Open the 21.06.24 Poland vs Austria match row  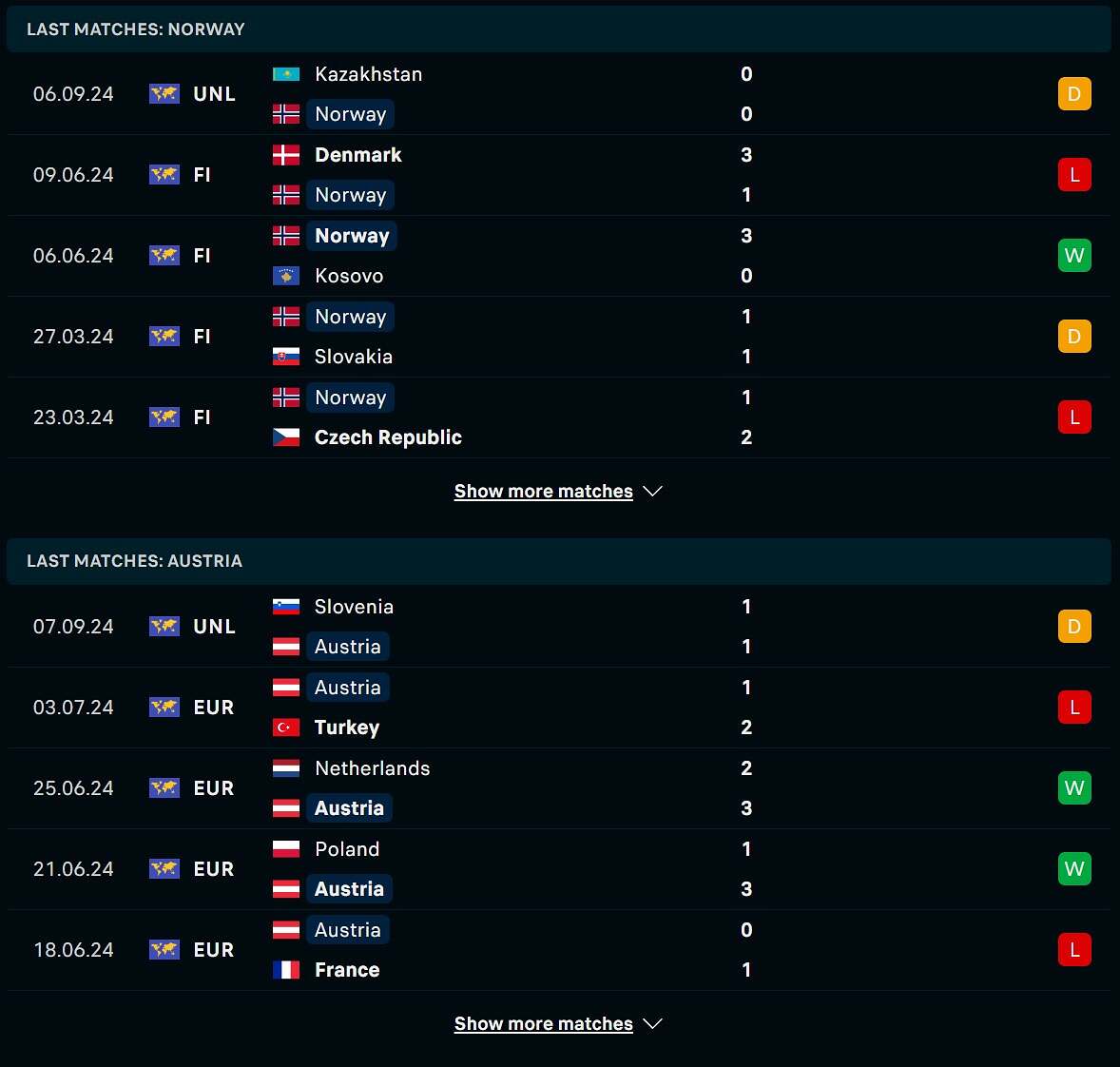[x=558, y=869]
